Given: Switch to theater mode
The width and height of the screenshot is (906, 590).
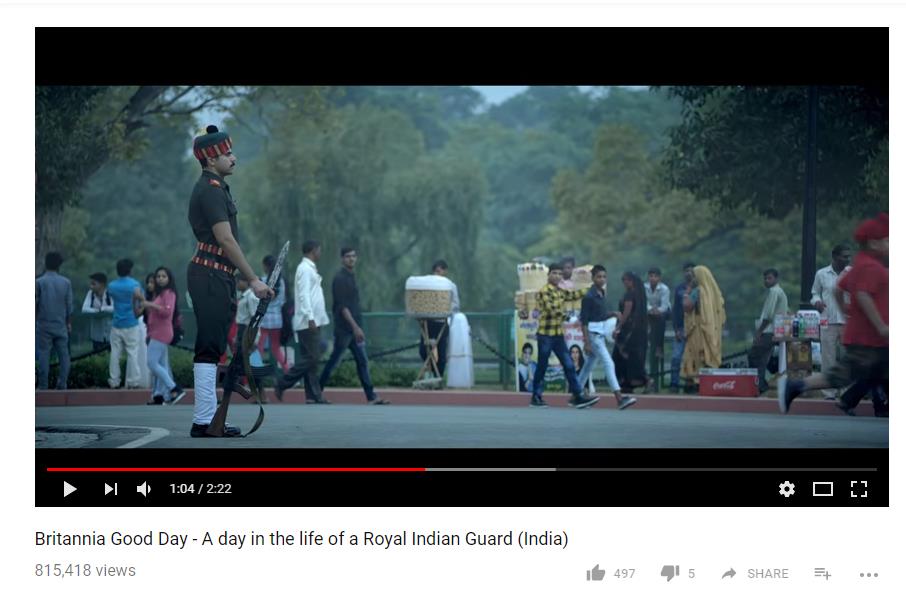Looking at the screenshot, I should (823, 489).
